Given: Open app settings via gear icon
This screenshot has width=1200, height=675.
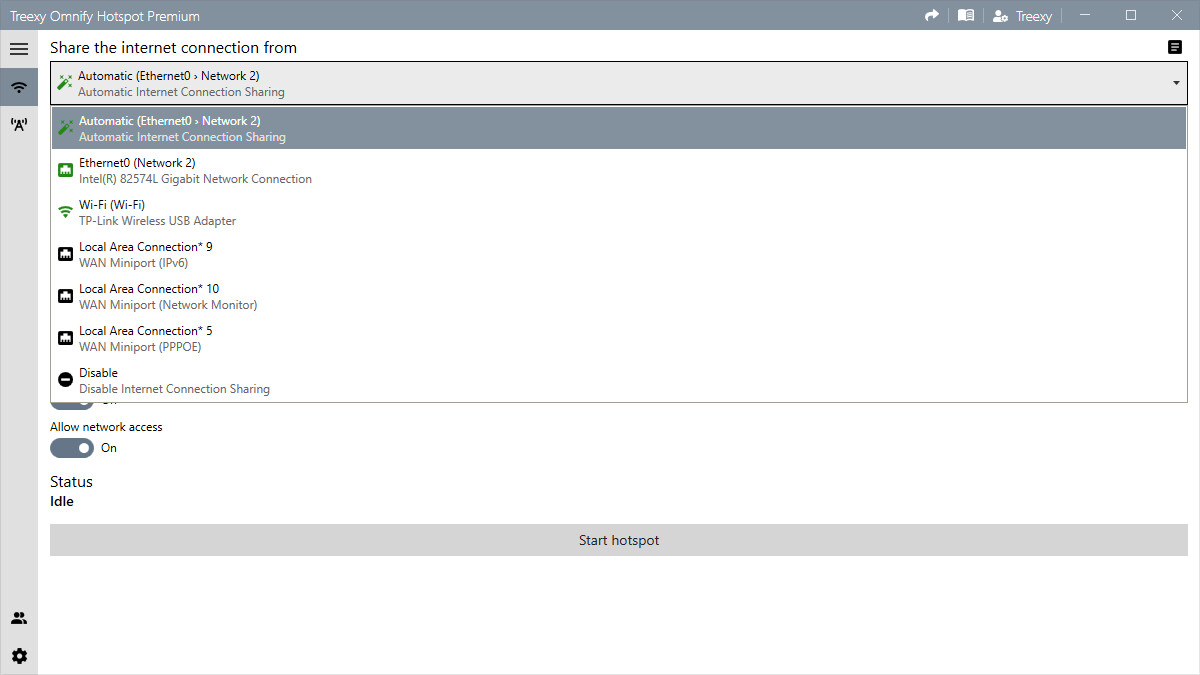Looking at the screenshot, I should click(19, 655).
